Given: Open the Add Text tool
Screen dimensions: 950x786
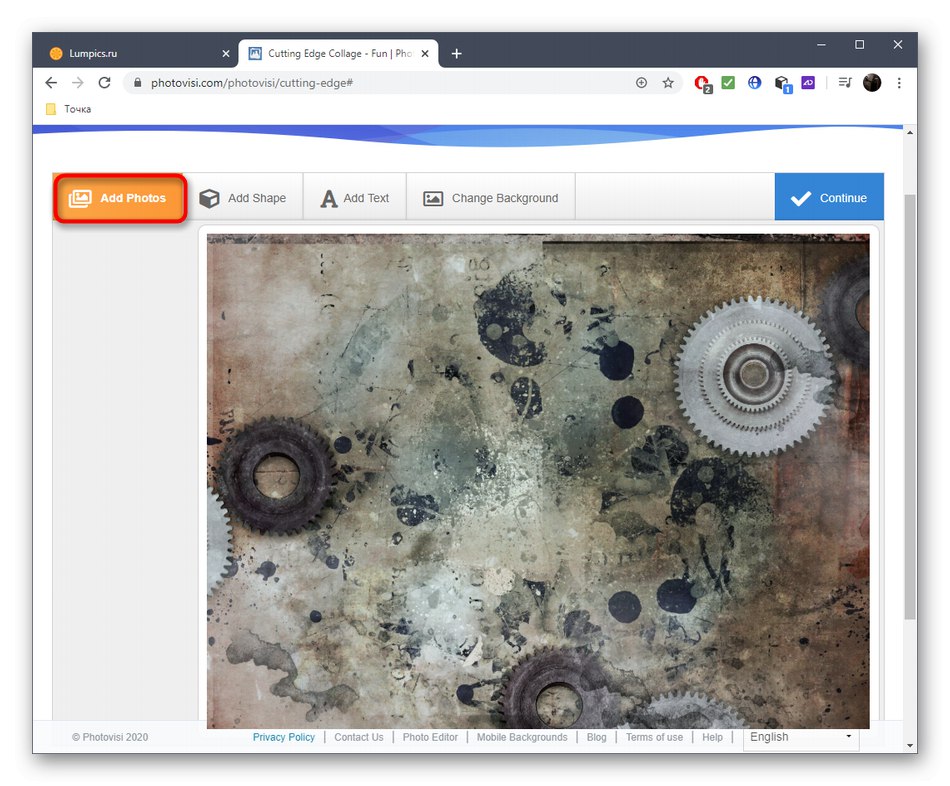Looking at the screenshot, I should click(x=354, y=198).
